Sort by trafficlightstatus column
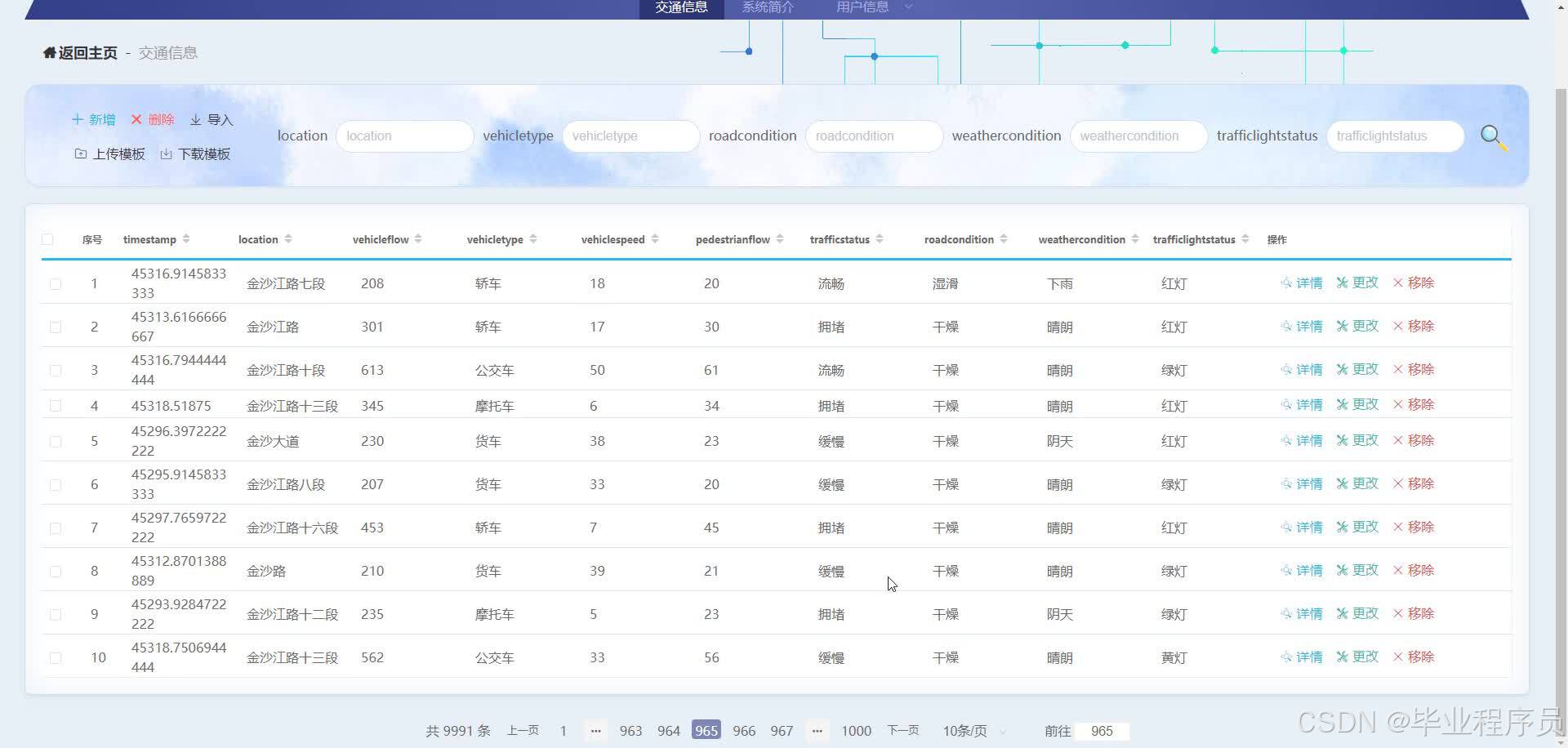The height and width of the screenshot is (748, 1568). point(1245,239)
